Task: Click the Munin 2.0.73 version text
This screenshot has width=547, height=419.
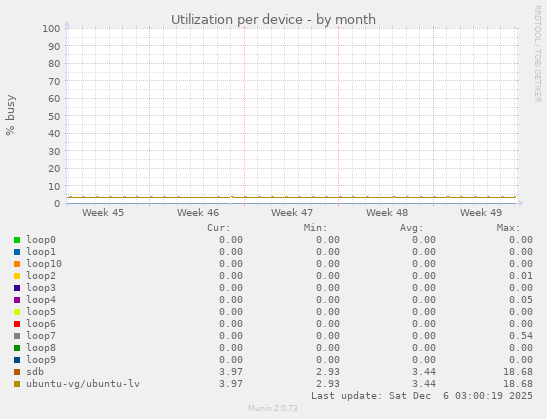Action: [273, 408]
